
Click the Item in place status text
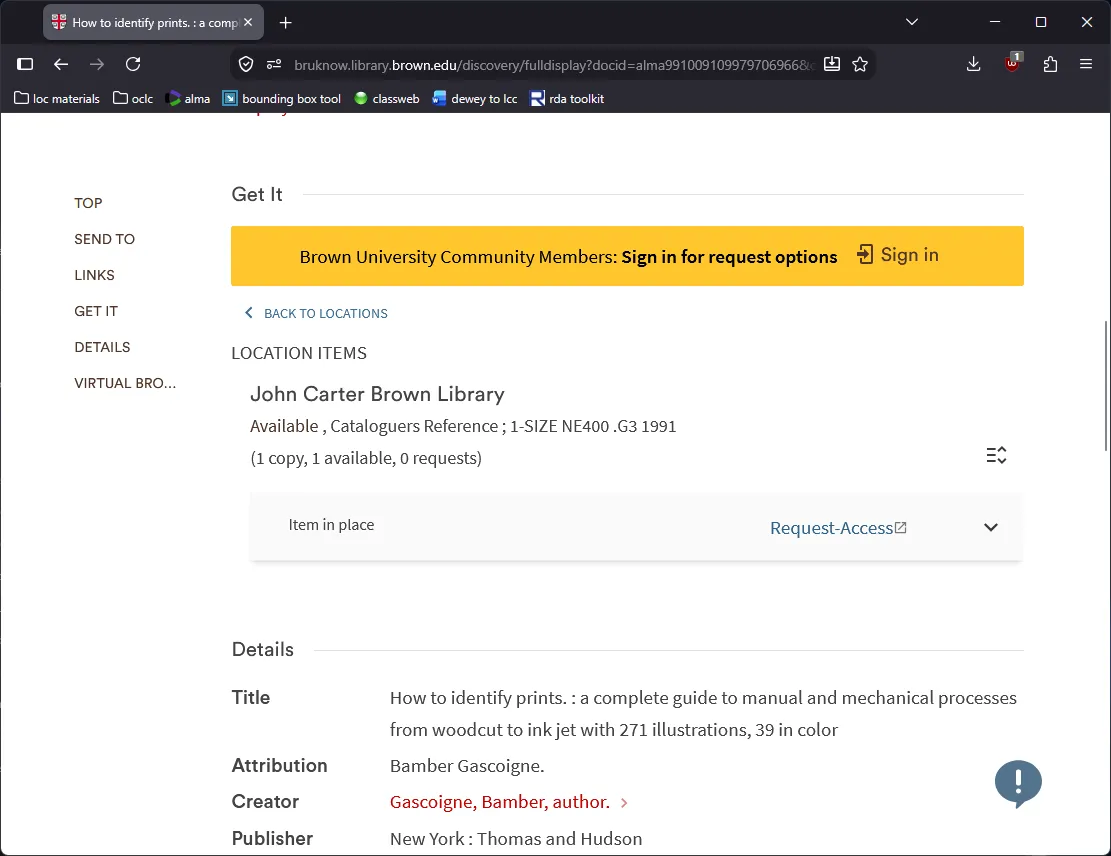pyautogui.click(x=331, y=525)
